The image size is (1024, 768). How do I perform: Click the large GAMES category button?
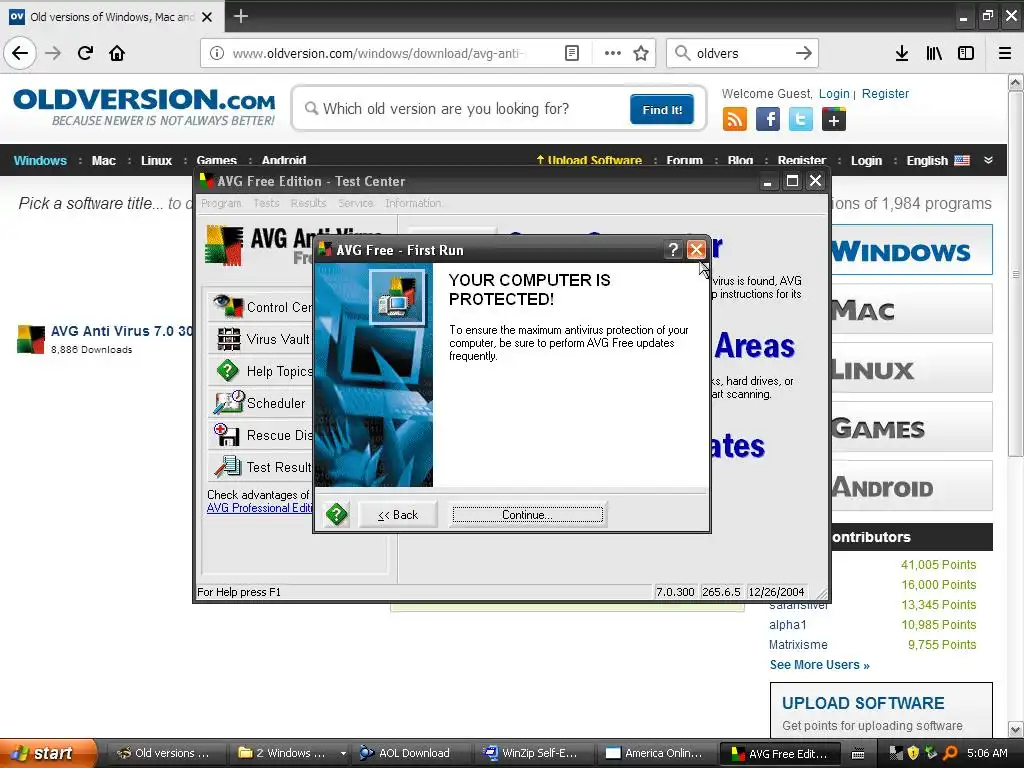point(912,427)
